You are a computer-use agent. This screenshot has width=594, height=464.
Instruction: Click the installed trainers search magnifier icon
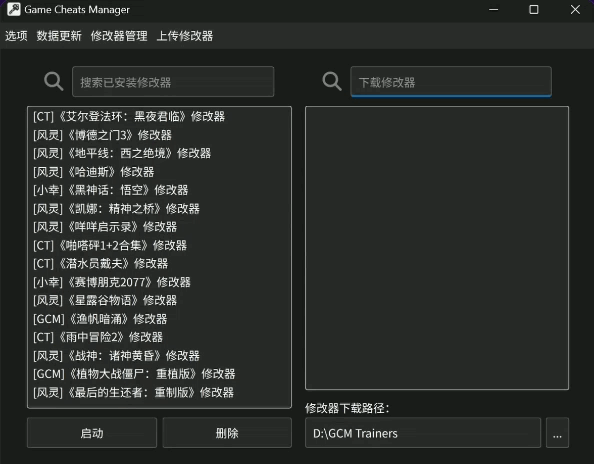53,81
